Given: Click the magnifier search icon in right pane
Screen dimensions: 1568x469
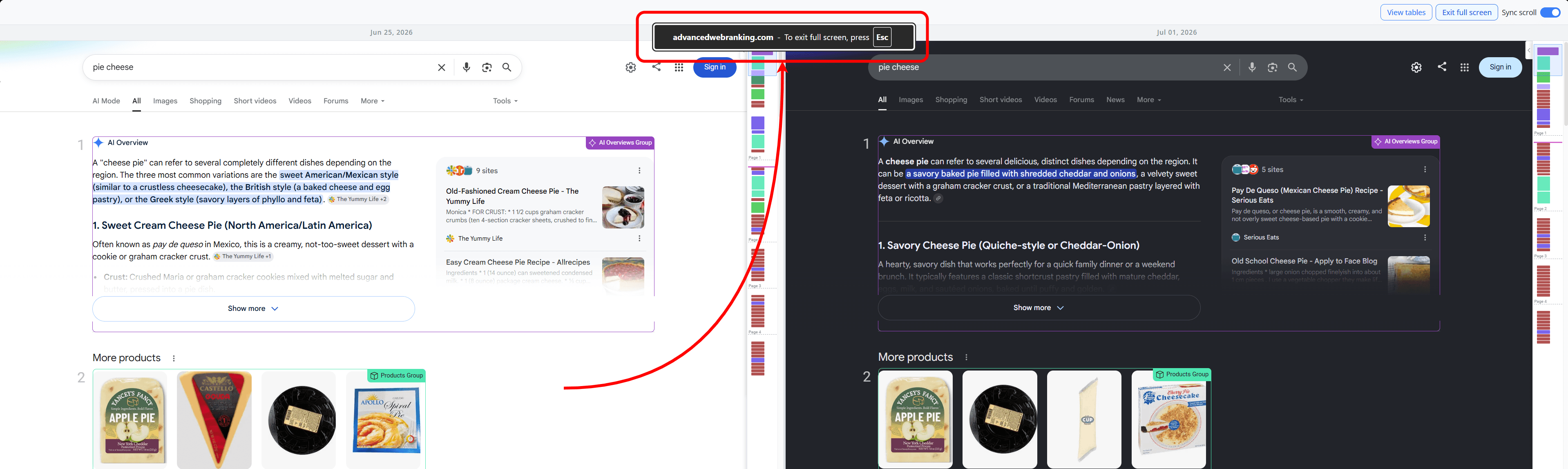Looking at the screenshot, I should pos(1292,67).
